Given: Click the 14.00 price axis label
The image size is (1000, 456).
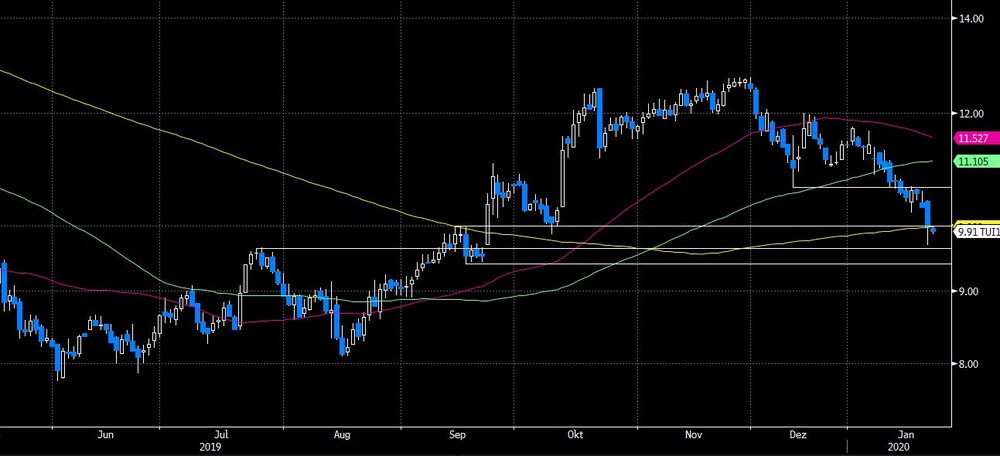Looking at the screenshot, I should tap(971, 18).
